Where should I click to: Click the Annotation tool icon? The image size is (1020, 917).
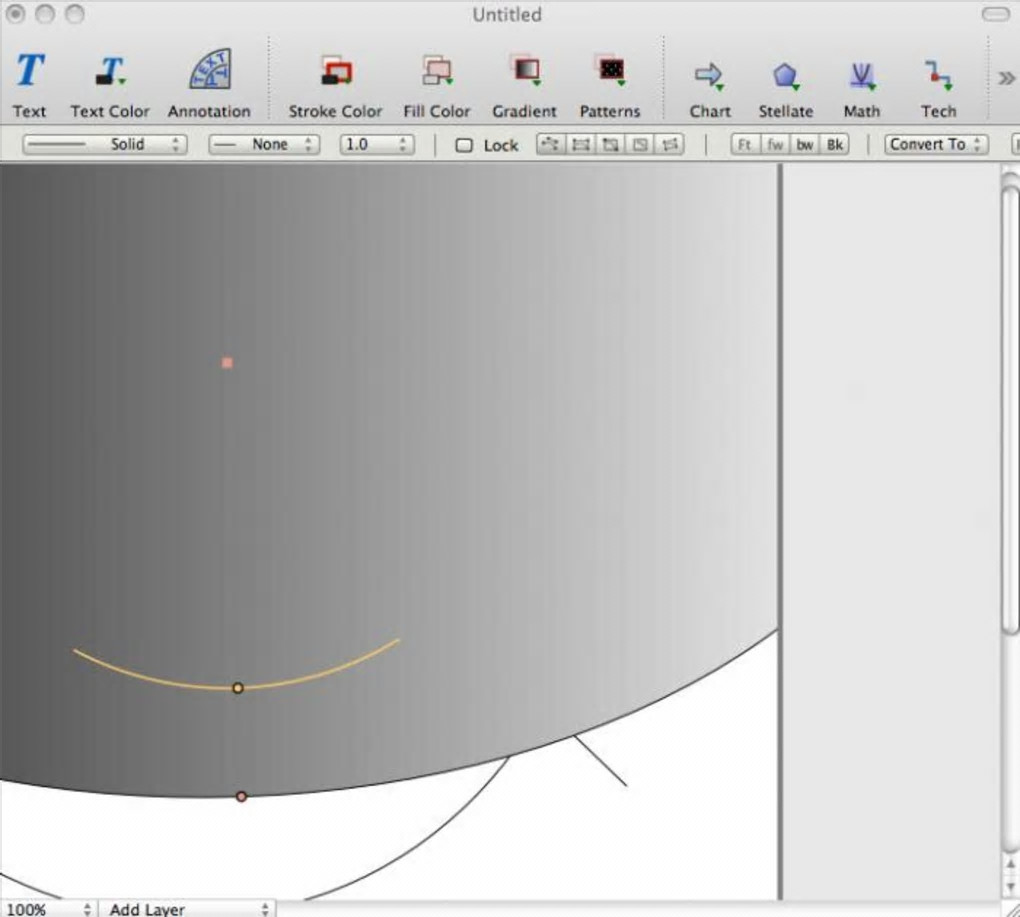point(209,73)
